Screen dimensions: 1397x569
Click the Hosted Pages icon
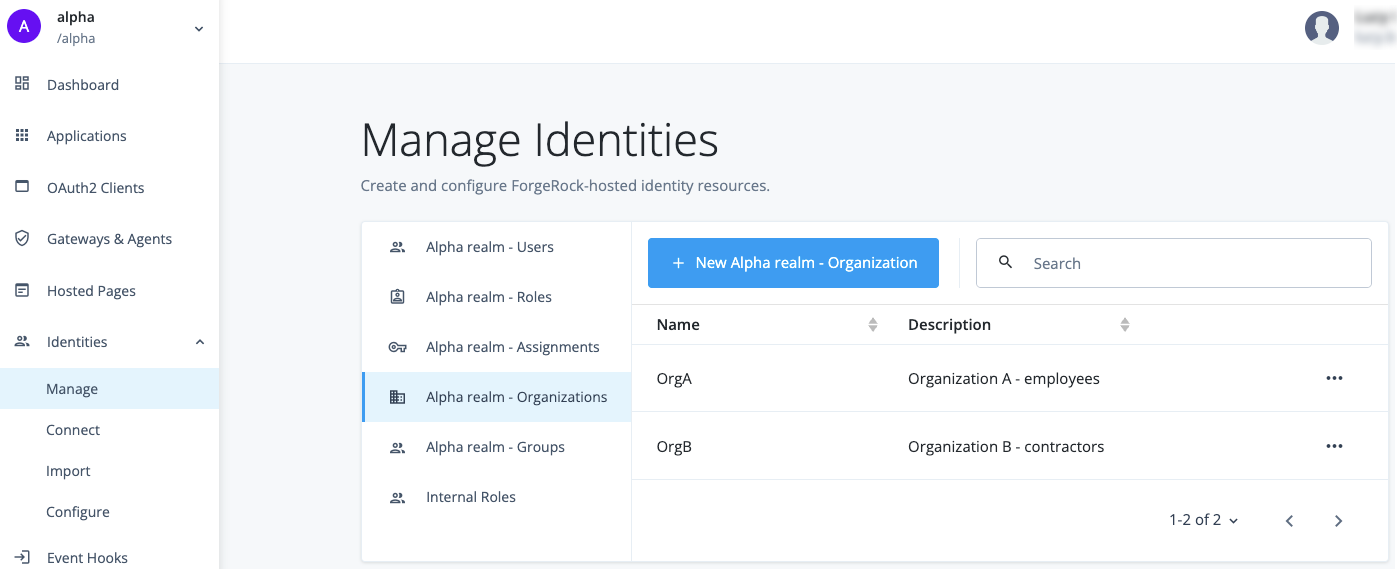pos(22,290)
